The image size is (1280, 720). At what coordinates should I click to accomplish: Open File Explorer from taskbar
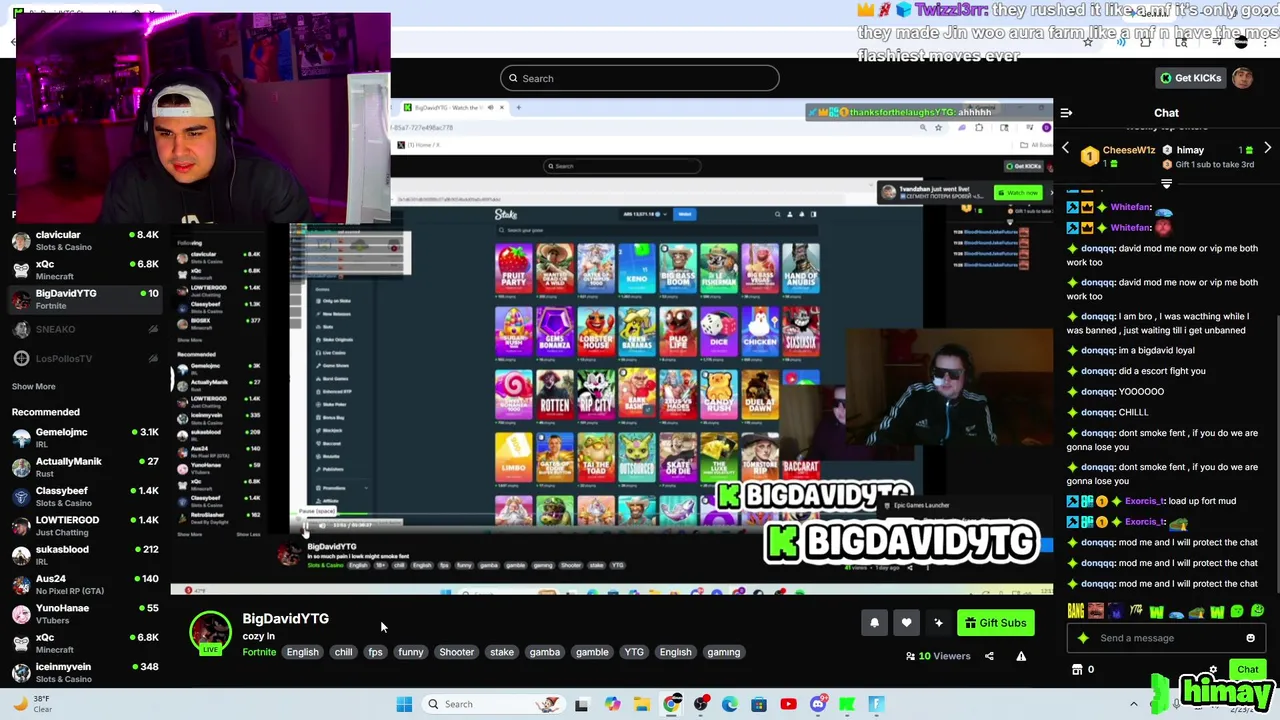pos(641,704)
